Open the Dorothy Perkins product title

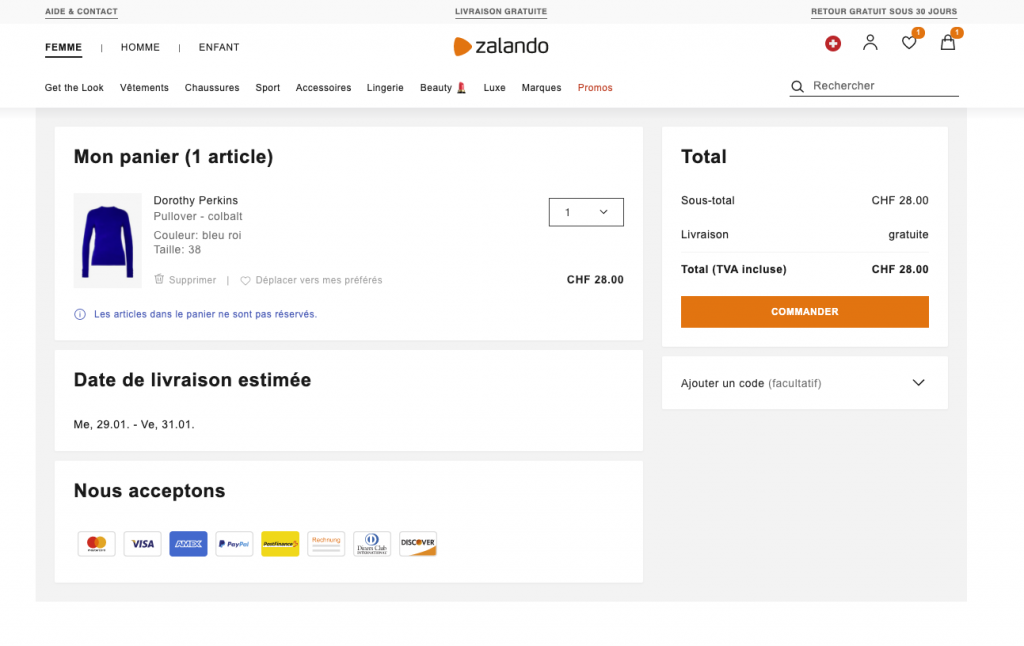196,201
